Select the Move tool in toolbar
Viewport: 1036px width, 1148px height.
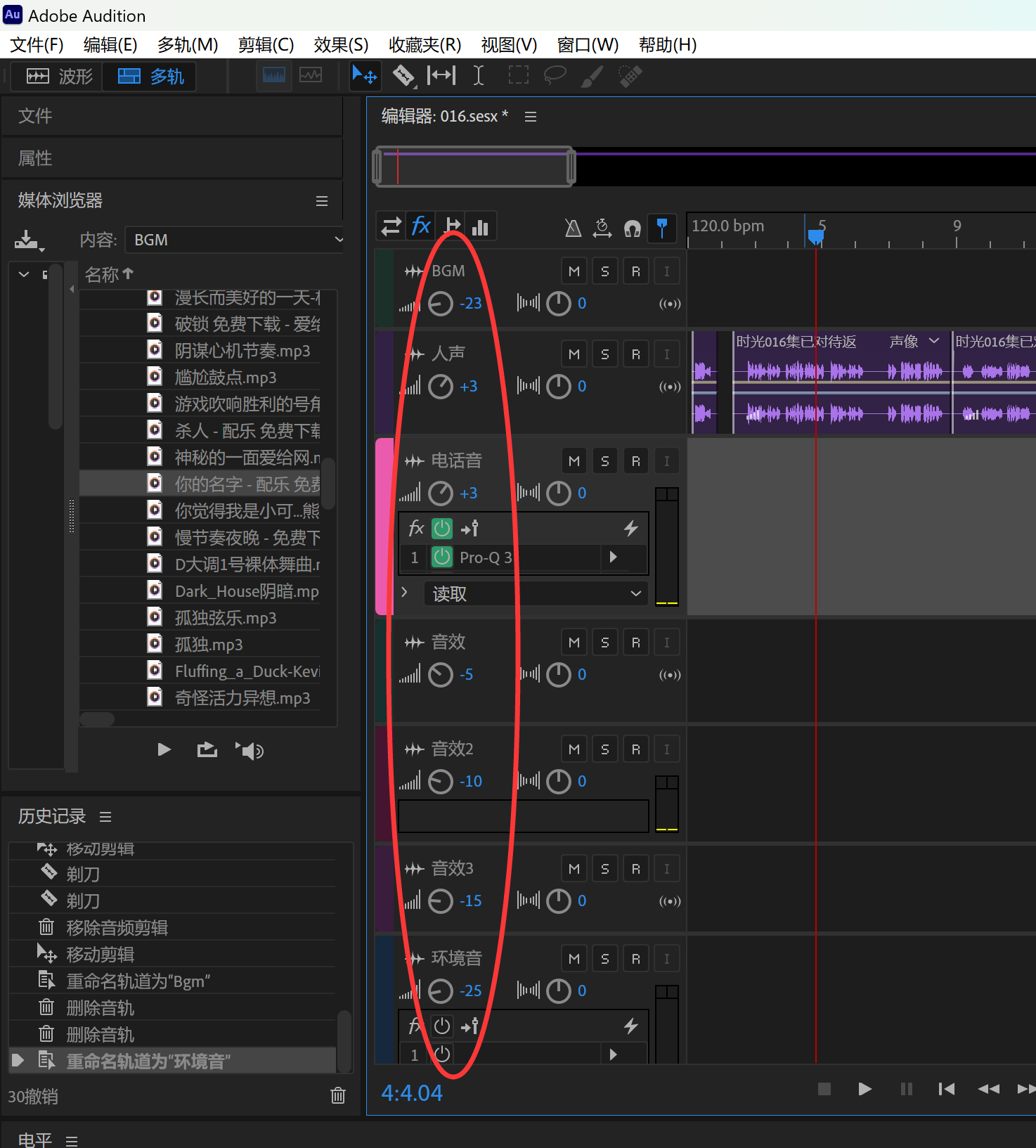365,75
